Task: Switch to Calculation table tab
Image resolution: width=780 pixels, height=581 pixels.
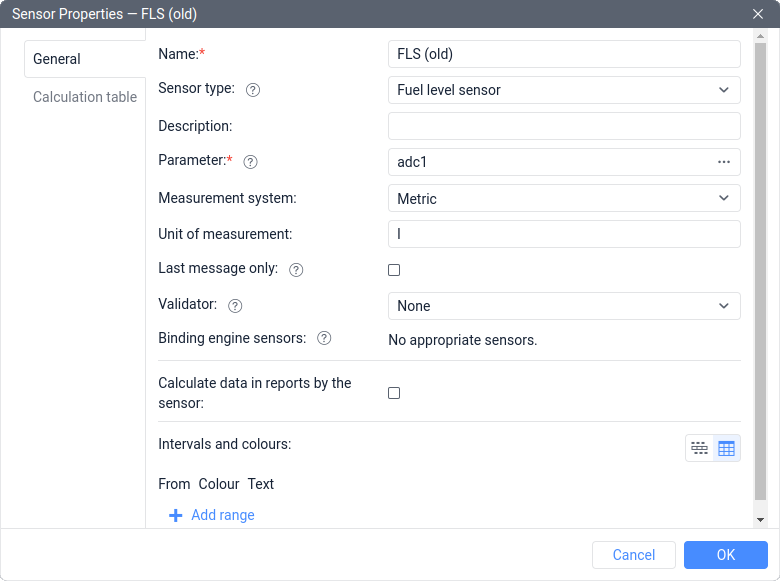Action: point(85,97)
